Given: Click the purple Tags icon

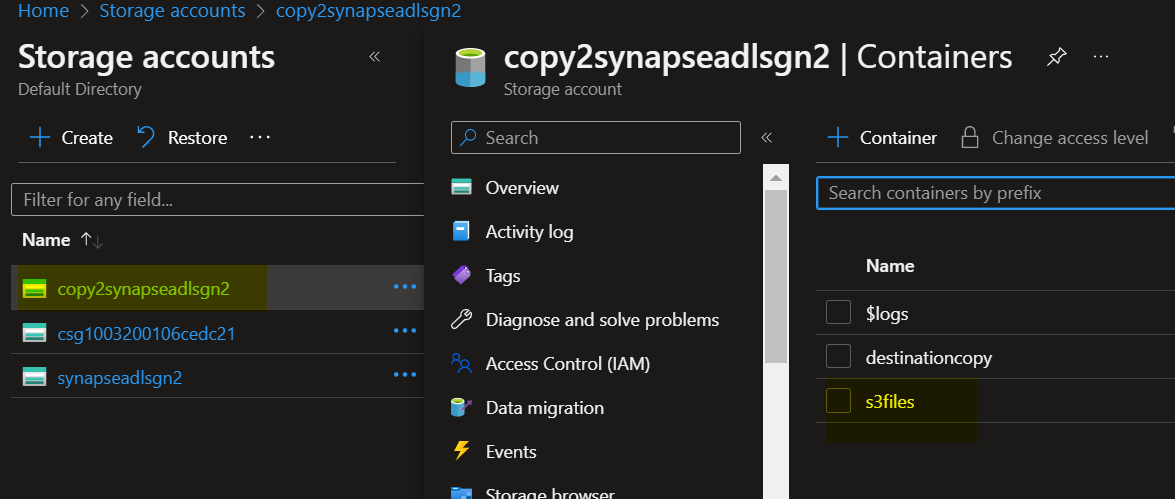Looking at the screenshot, I should click(x=462, y=275).
